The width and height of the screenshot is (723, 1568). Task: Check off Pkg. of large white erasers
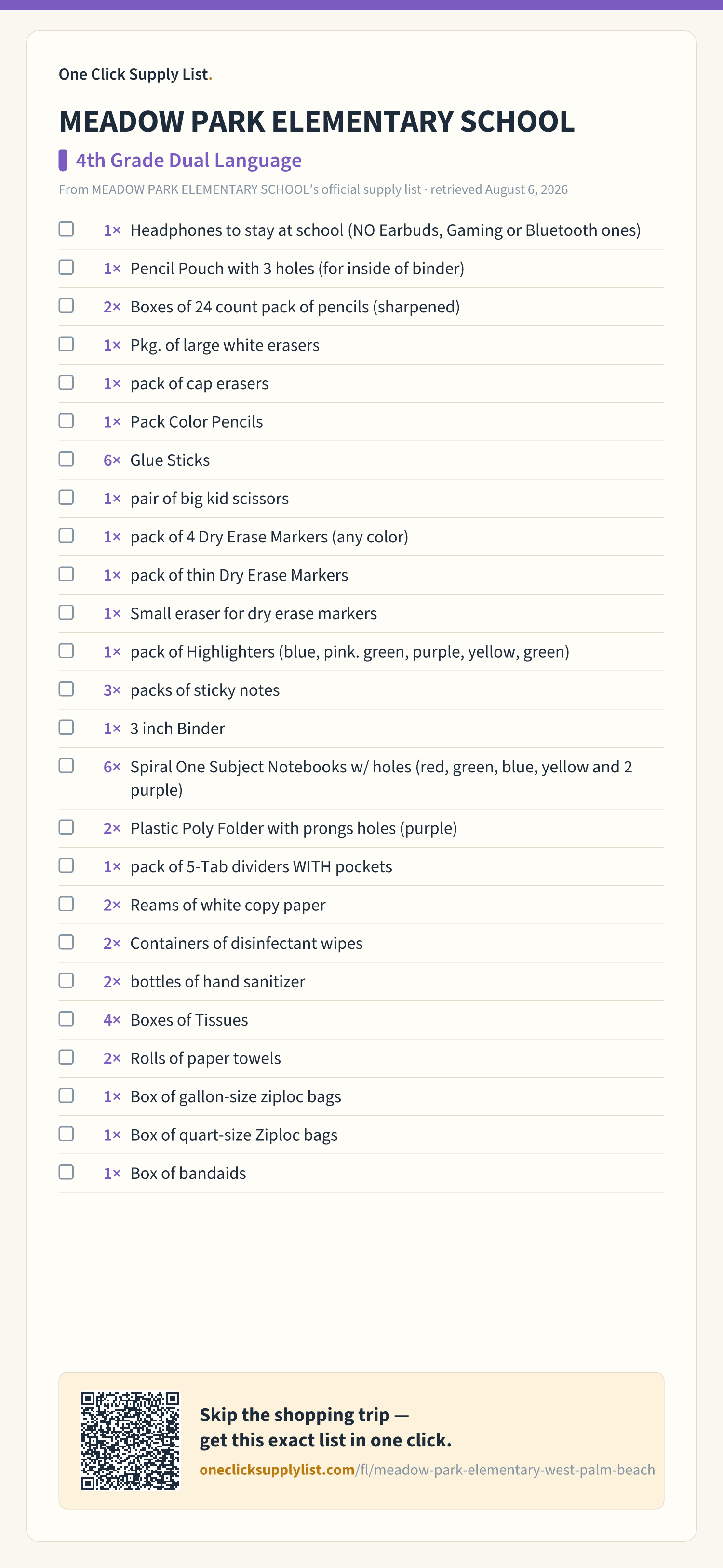click(x=67, y=344)
